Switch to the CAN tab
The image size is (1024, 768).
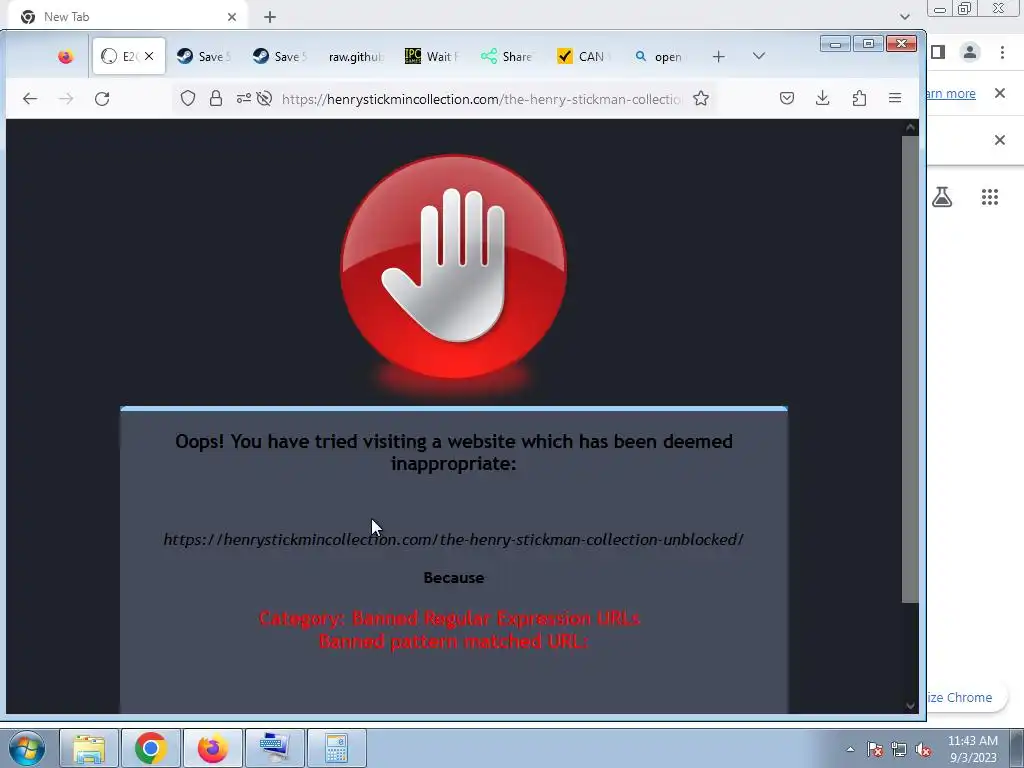(x=583, y=57)
